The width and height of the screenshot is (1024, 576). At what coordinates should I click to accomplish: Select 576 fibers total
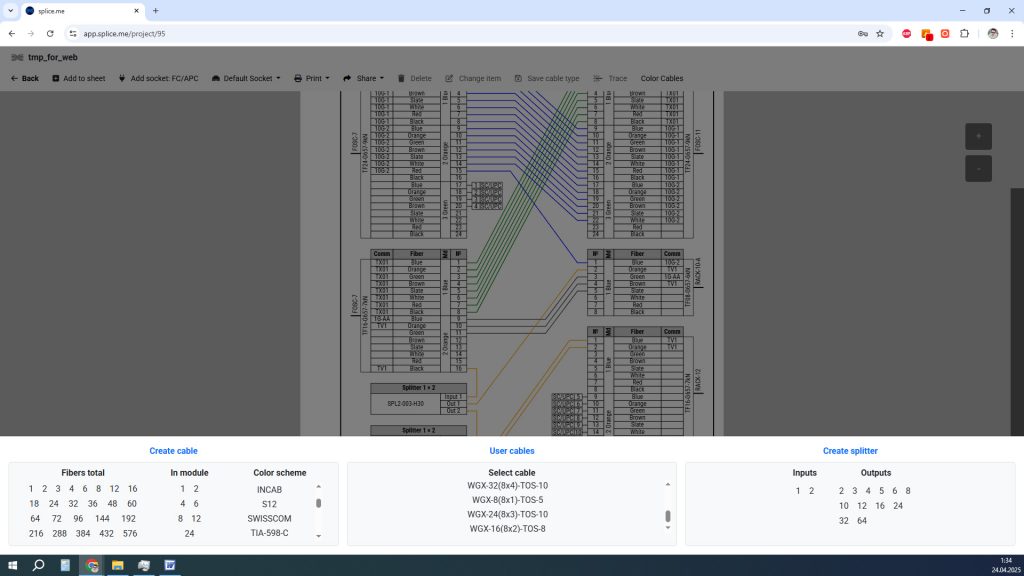point(130,534)
